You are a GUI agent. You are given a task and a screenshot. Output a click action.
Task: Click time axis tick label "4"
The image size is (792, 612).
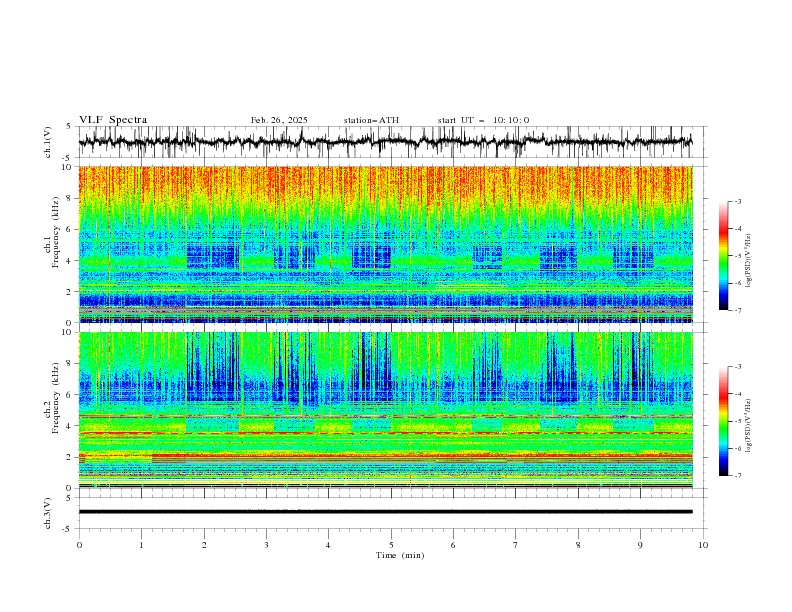click(x=328, y=545)
